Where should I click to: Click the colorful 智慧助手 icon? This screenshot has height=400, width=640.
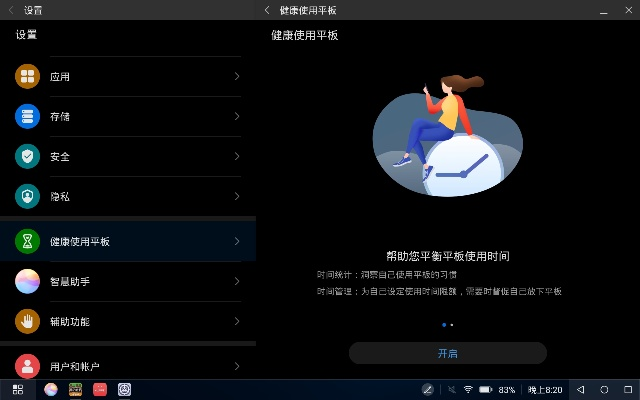click(x=28, y=281)
